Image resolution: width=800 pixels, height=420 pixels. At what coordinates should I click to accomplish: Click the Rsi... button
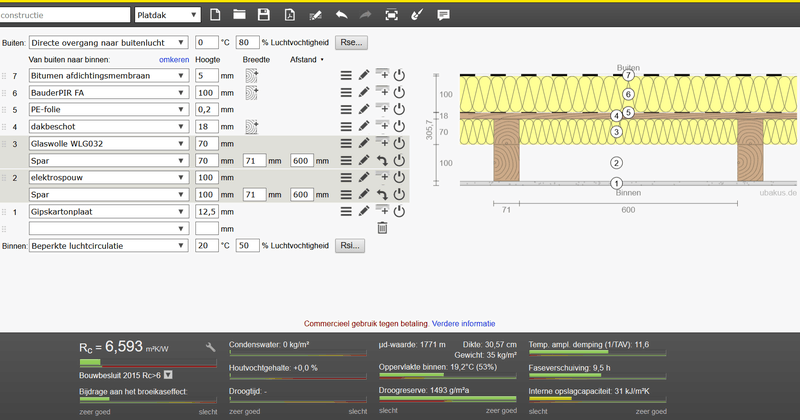tap(350, 245)
